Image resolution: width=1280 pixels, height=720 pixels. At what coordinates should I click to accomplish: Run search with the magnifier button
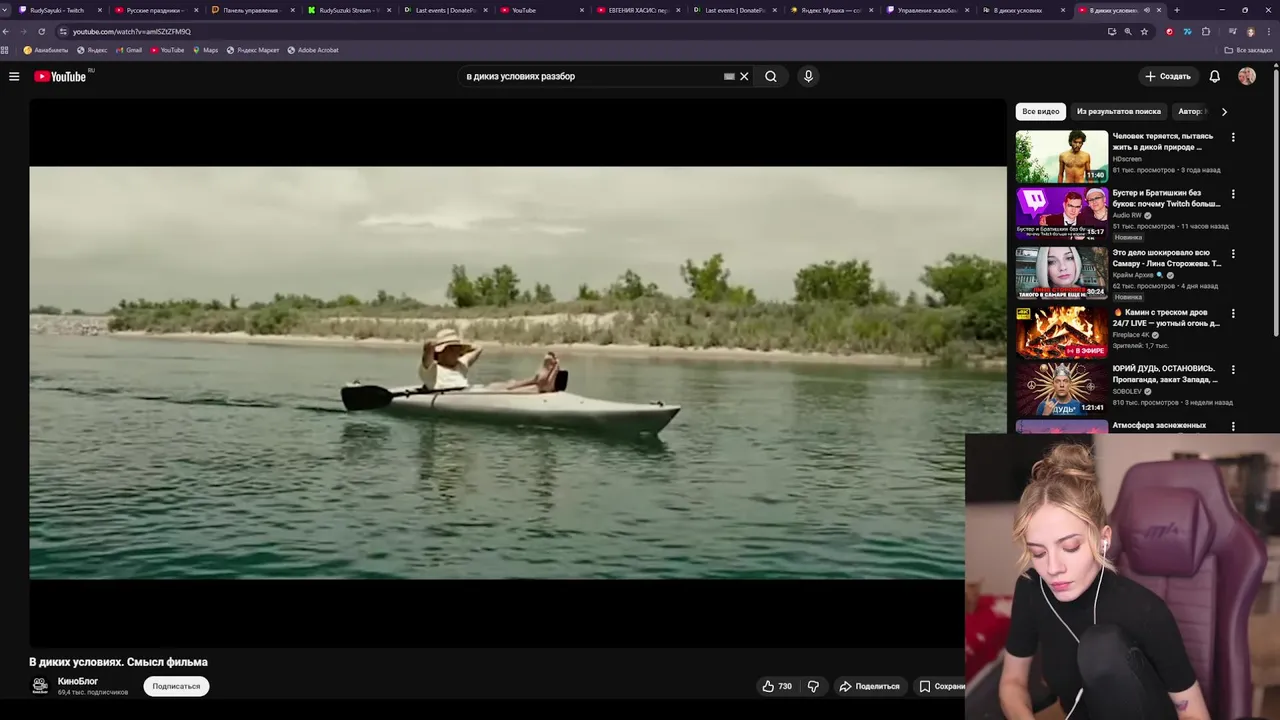(771, 76)
